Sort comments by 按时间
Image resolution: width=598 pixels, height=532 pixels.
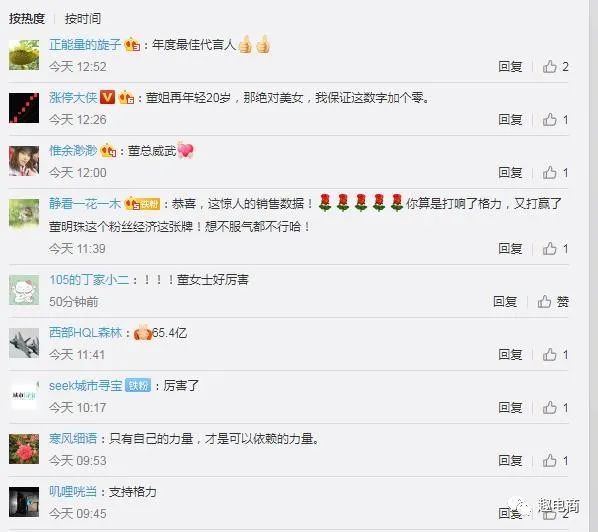83,18
